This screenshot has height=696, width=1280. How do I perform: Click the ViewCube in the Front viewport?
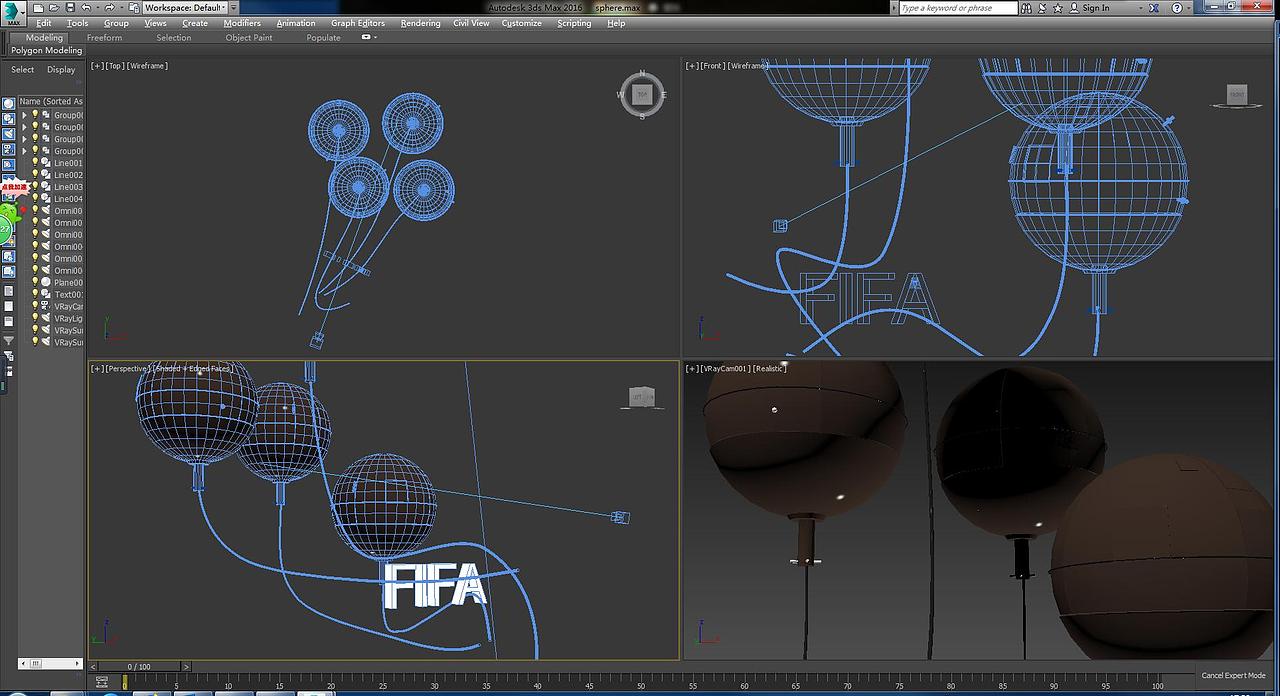tap(1237, 96)
